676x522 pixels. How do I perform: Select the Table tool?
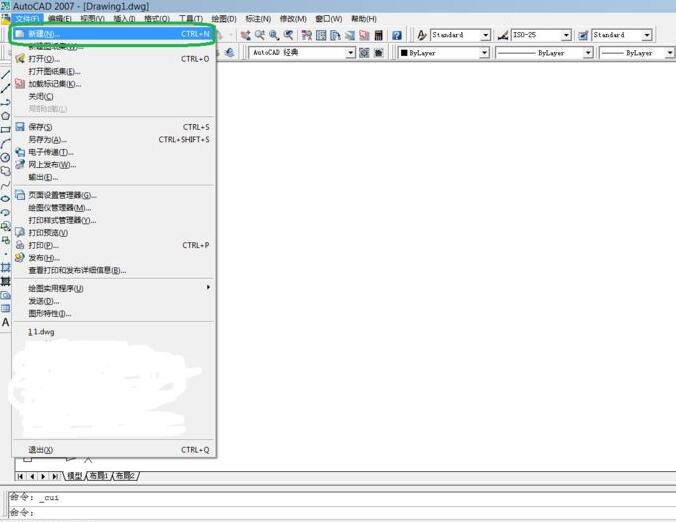point(5,309)
